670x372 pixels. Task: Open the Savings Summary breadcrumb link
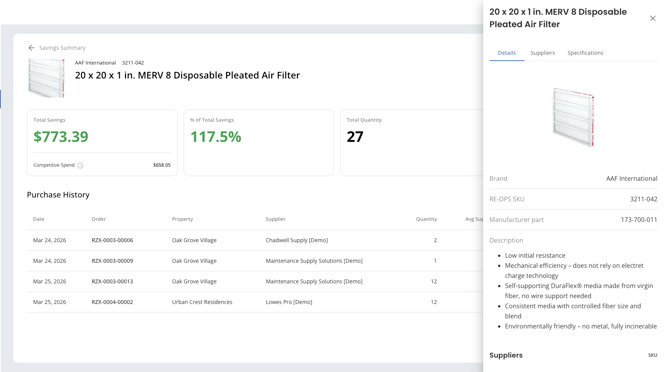coord(62,48)
